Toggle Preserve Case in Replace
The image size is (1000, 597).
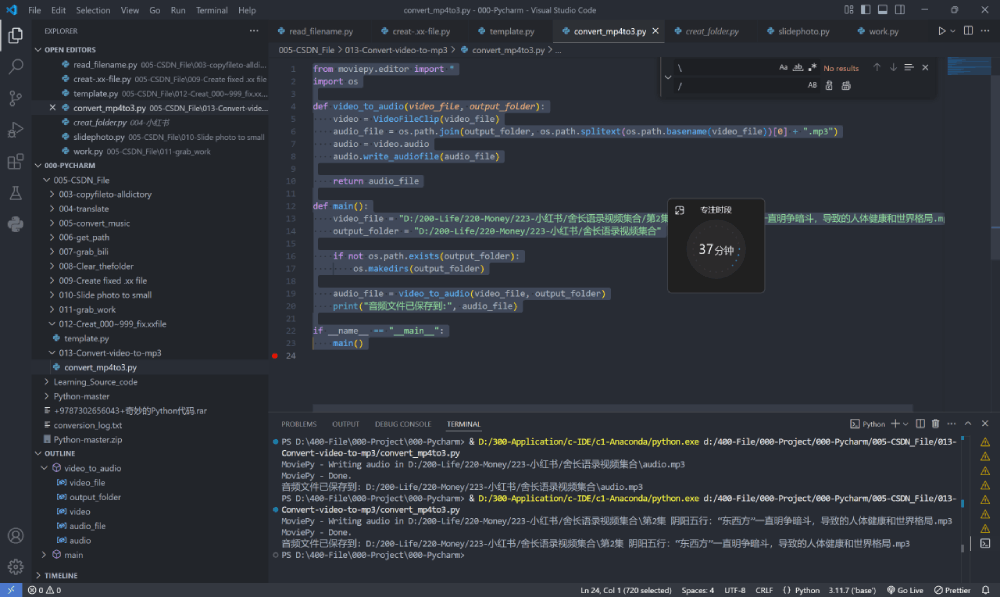pos(812,85)
